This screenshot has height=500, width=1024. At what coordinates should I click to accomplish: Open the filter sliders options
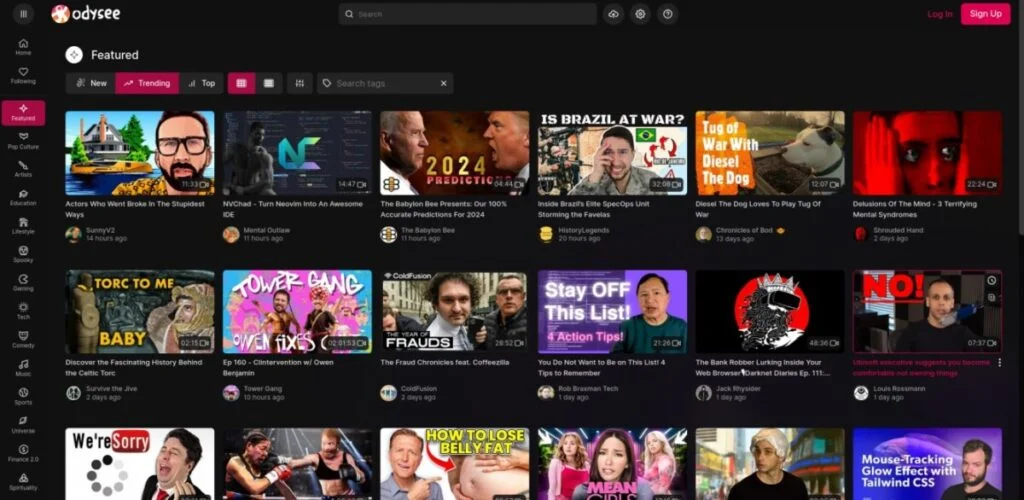pos(299,83)
